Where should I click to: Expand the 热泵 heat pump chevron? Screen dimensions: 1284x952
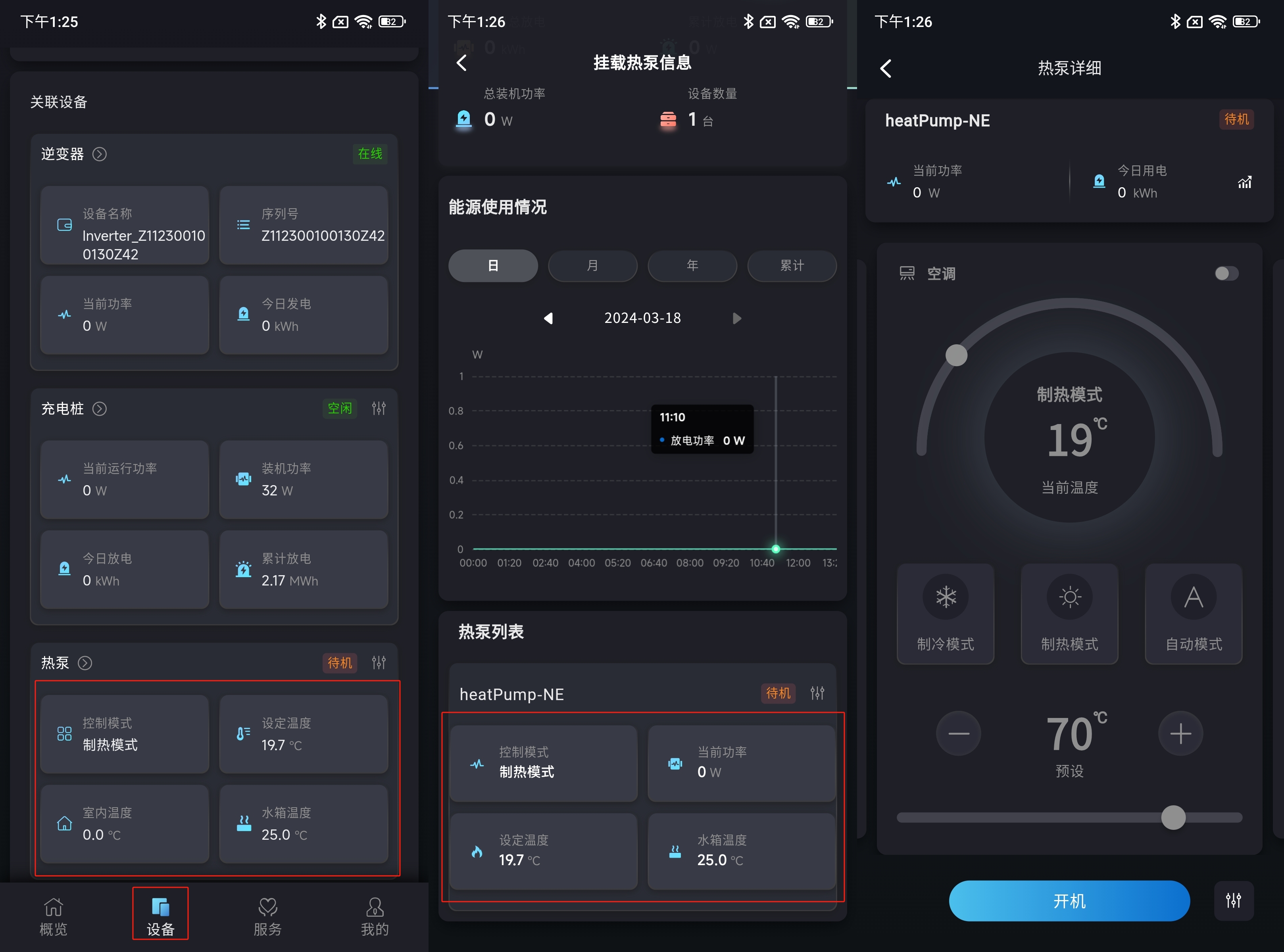(85, 663)
